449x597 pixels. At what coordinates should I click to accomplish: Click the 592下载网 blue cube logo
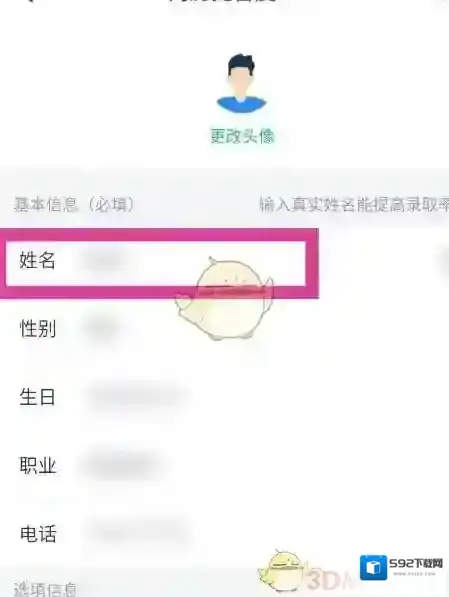tap(373, 567)
